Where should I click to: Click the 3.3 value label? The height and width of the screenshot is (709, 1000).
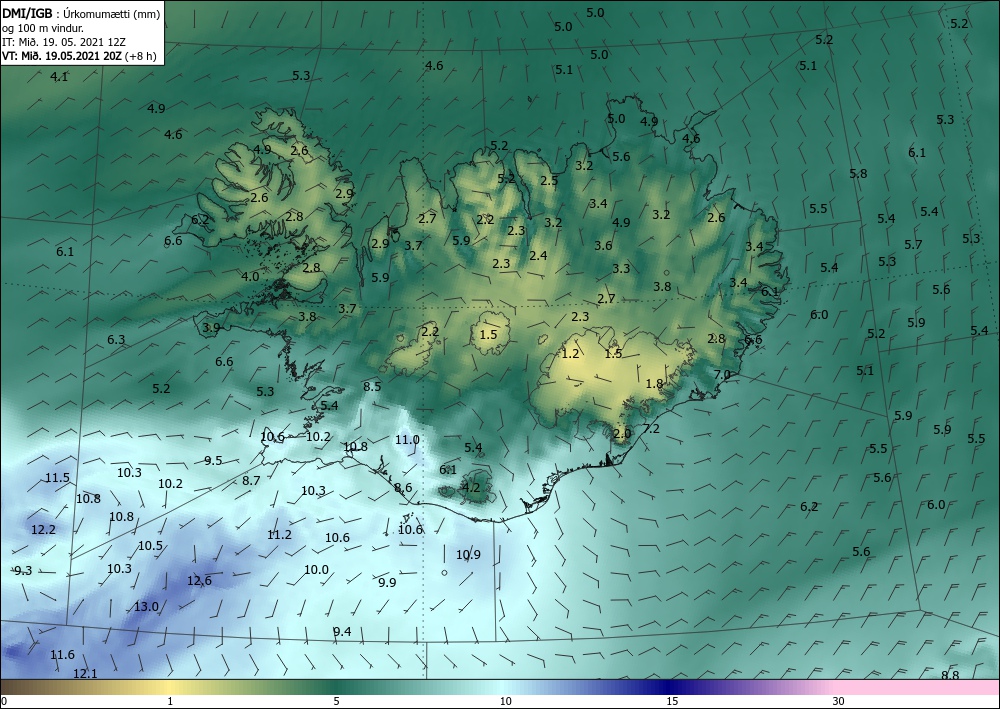point(621,268)
